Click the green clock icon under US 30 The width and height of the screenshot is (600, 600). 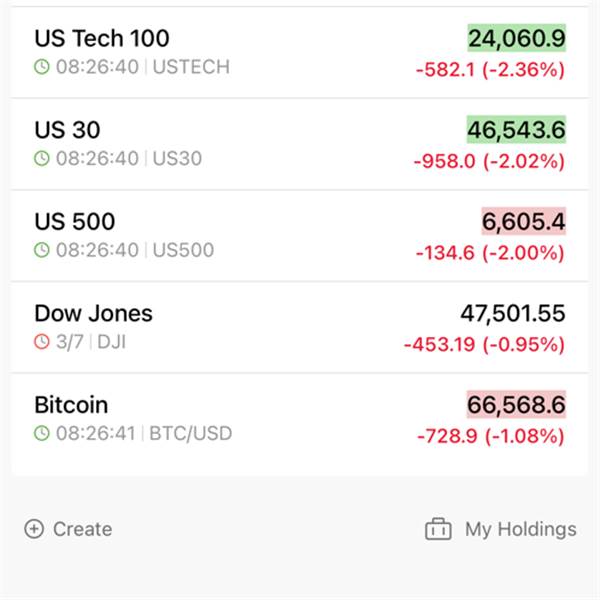click(x=42, y=158)
